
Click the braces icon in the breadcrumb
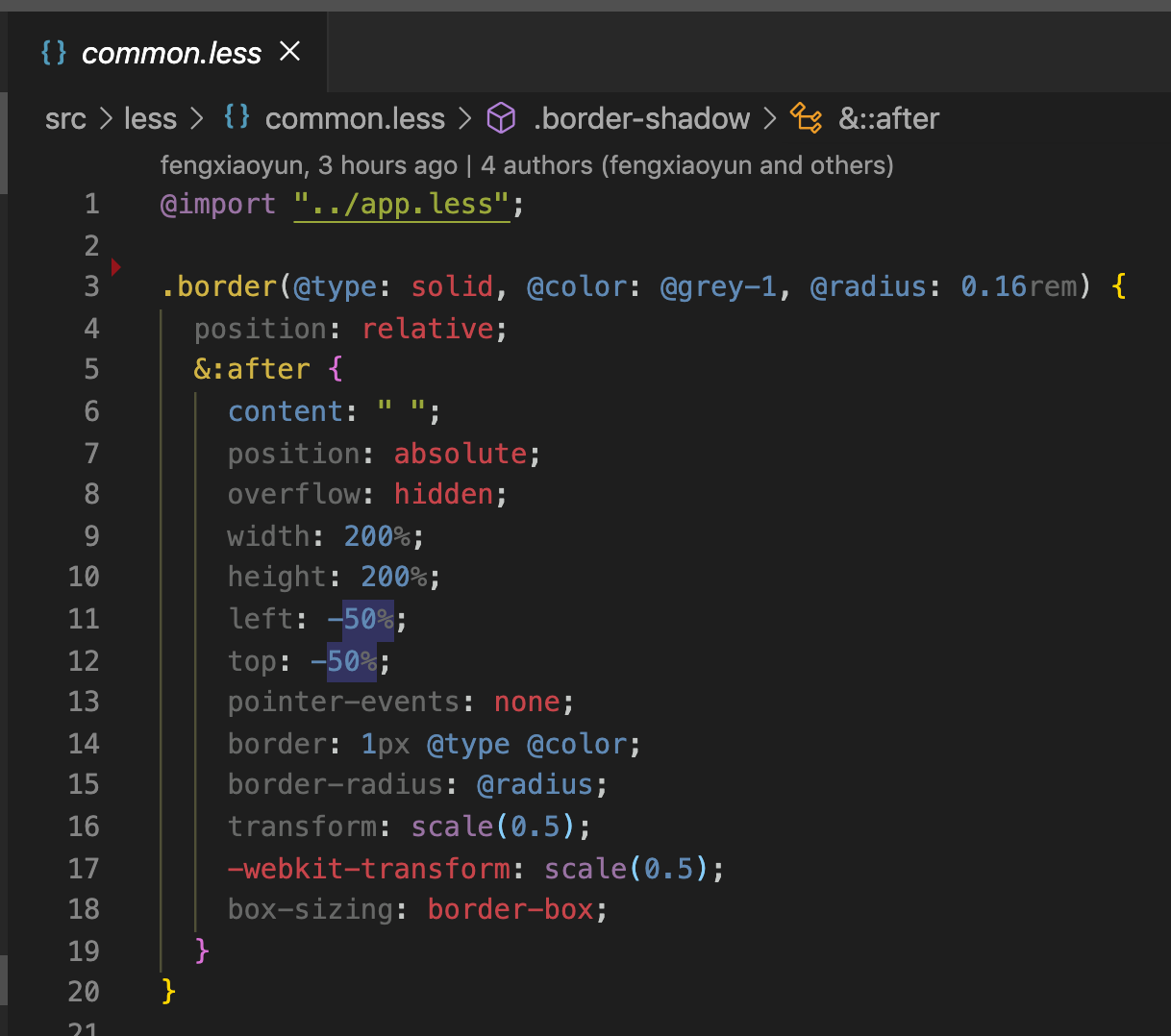coord(237,117)
